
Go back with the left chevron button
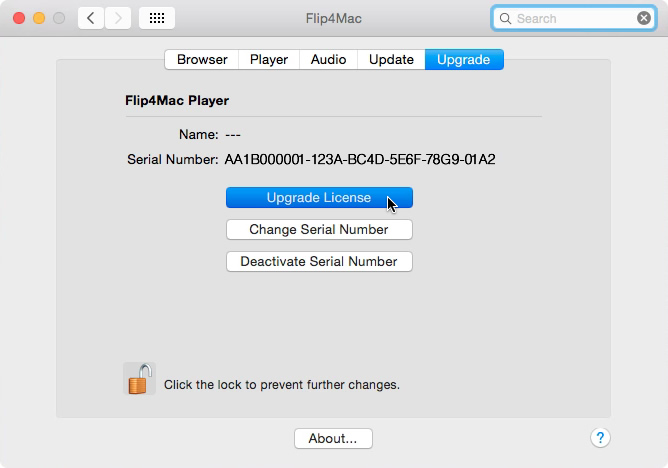tap(91, 18)
